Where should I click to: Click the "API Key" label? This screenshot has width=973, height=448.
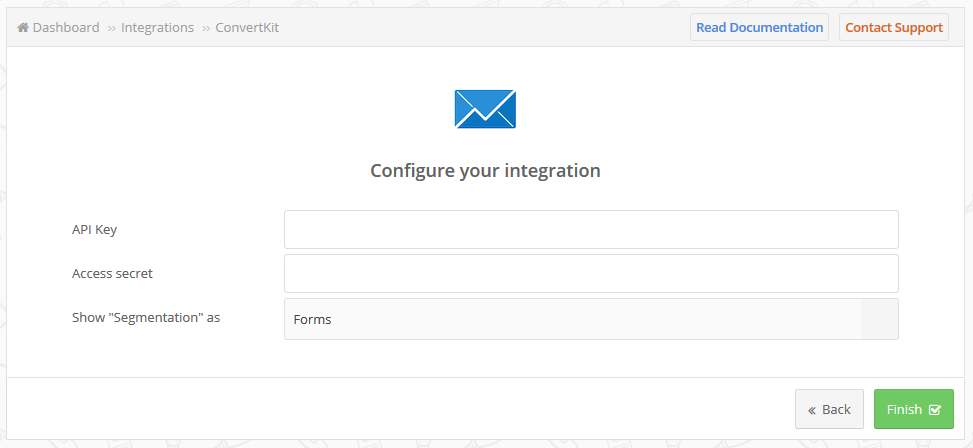point(94,230)
